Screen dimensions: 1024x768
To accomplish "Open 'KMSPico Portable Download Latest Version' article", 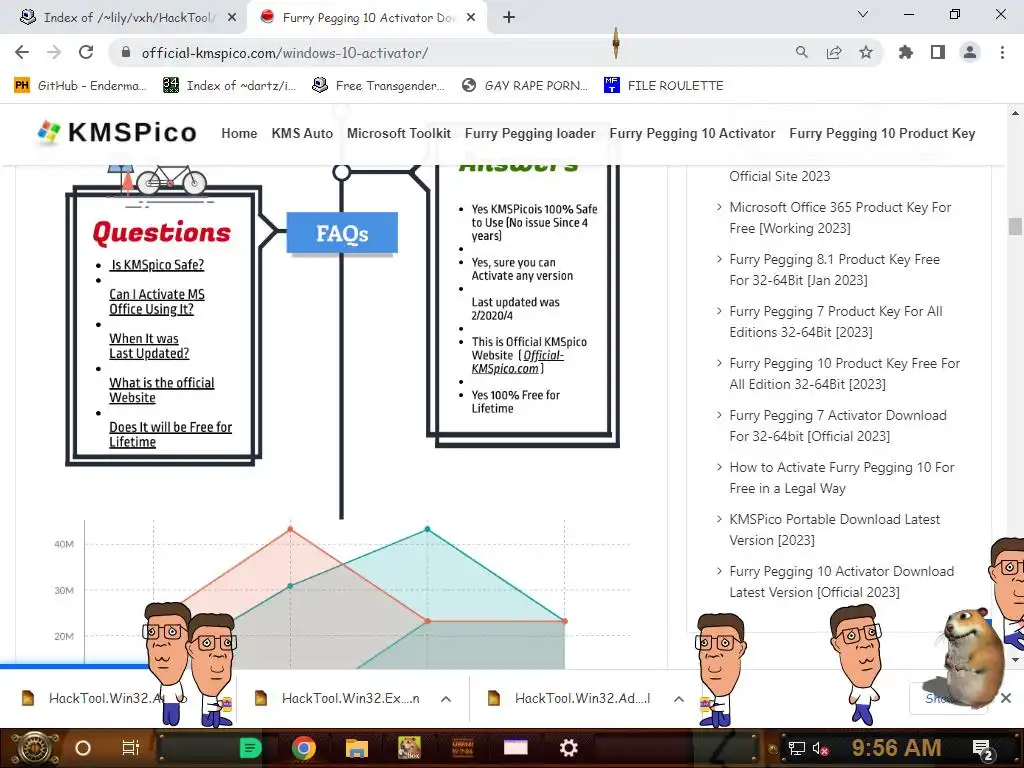I will [835, 530].
